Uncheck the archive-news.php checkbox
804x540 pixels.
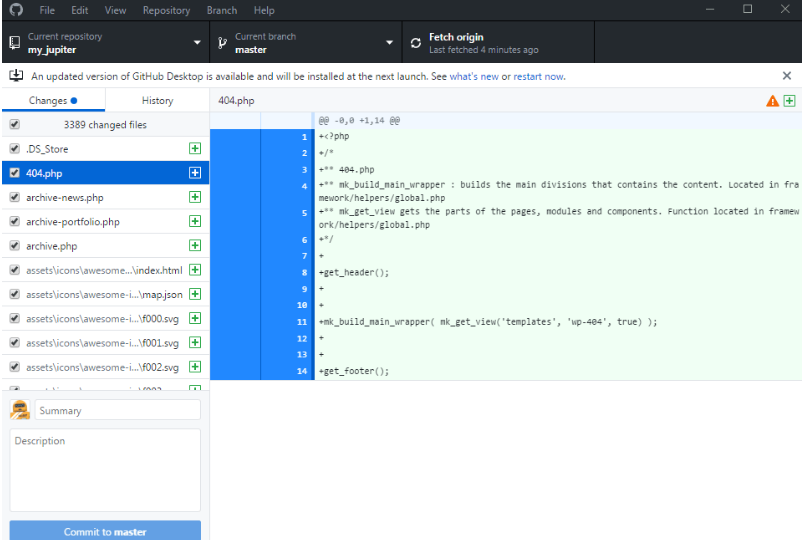click(x=15, y=197)
